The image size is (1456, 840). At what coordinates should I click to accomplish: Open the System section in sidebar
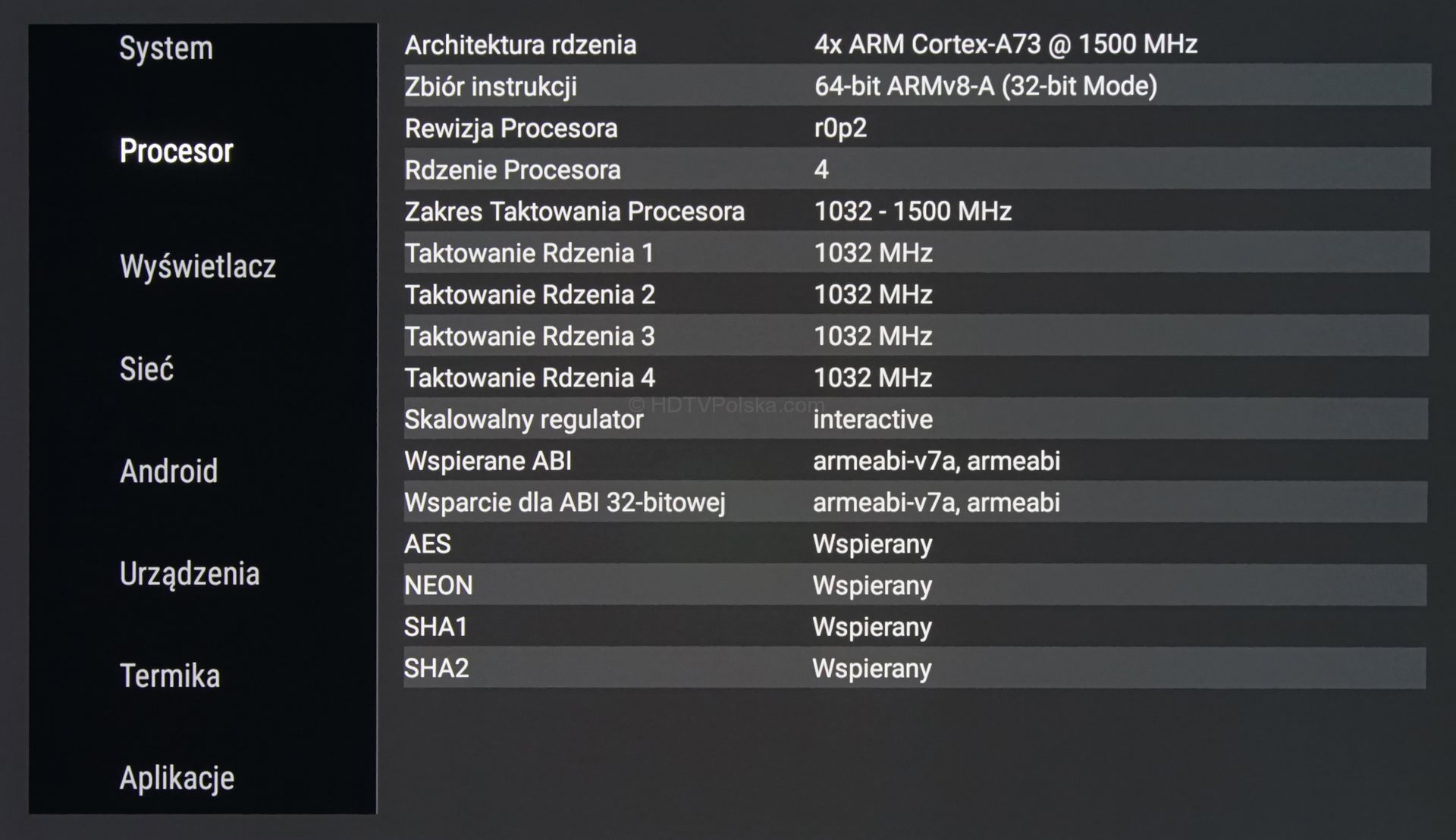coord(166,49)
